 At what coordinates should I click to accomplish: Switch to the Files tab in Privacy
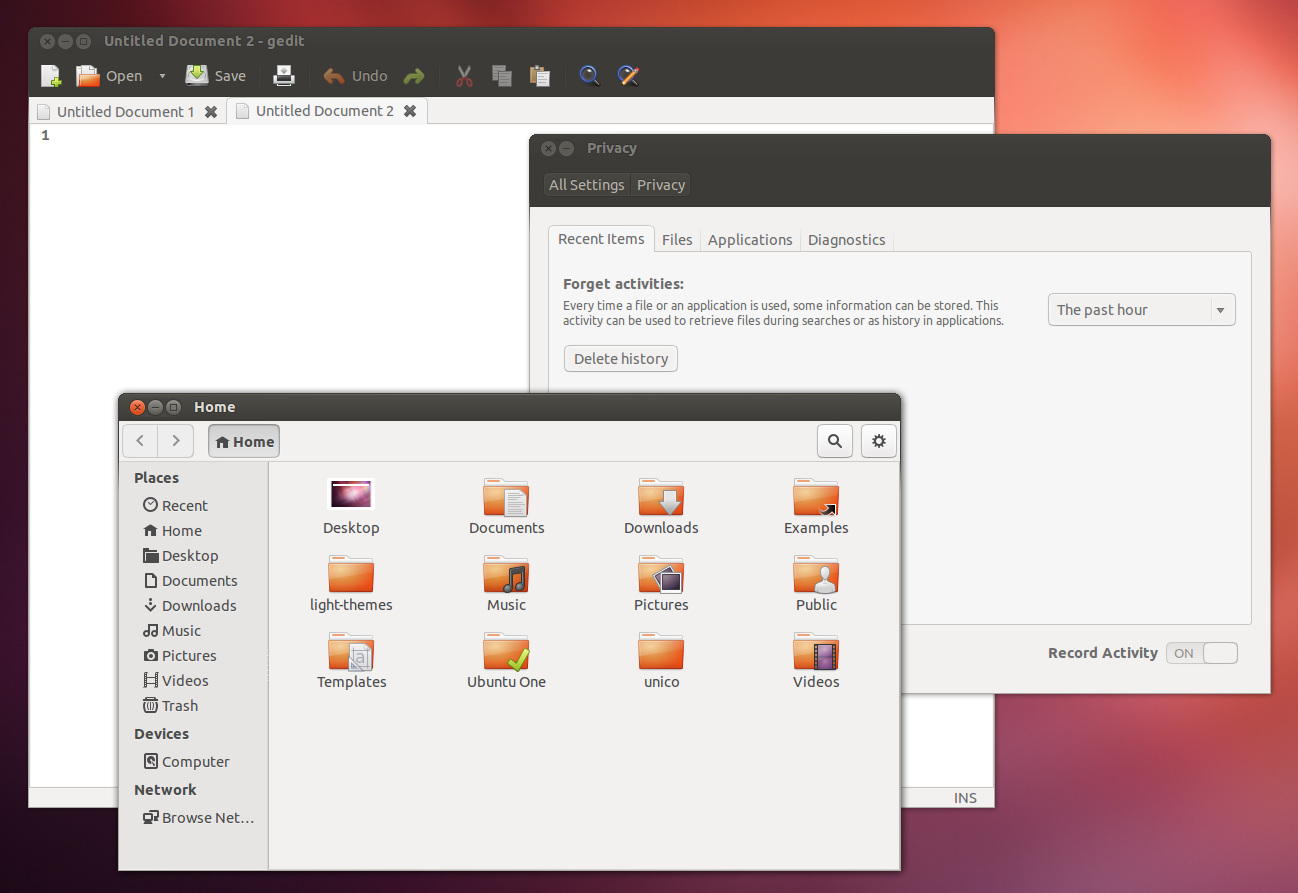pyautogui.click(x=677, y=240)
